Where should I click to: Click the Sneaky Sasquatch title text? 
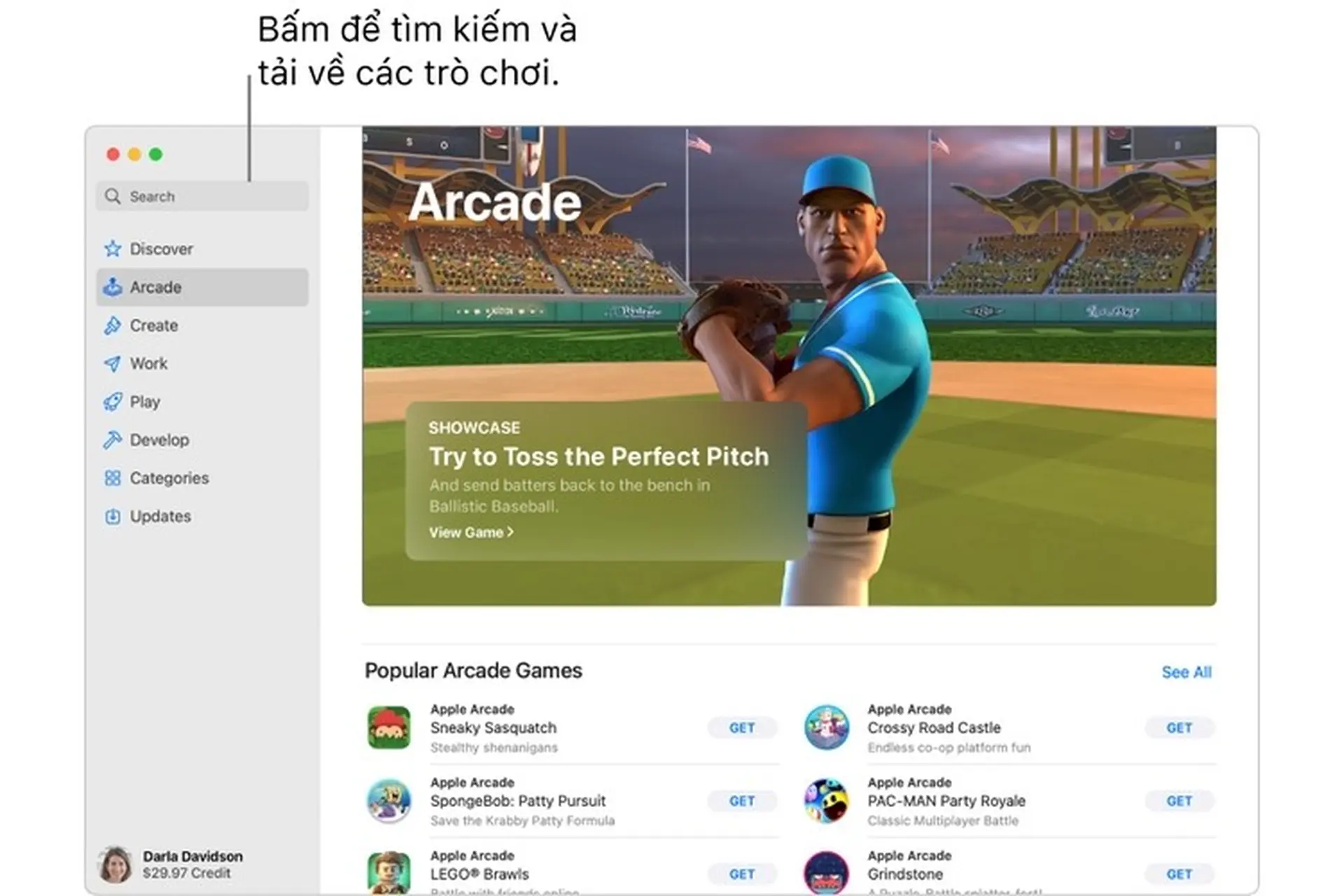(x=493, y=728)
